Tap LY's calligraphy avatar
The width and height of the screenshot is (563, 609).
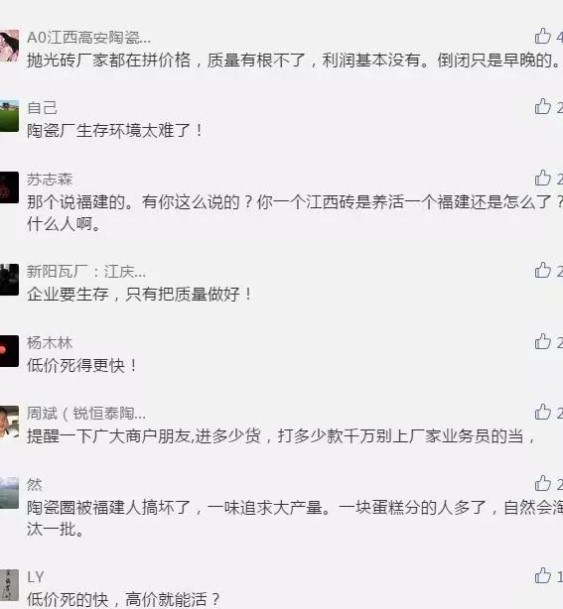(9, 585)
